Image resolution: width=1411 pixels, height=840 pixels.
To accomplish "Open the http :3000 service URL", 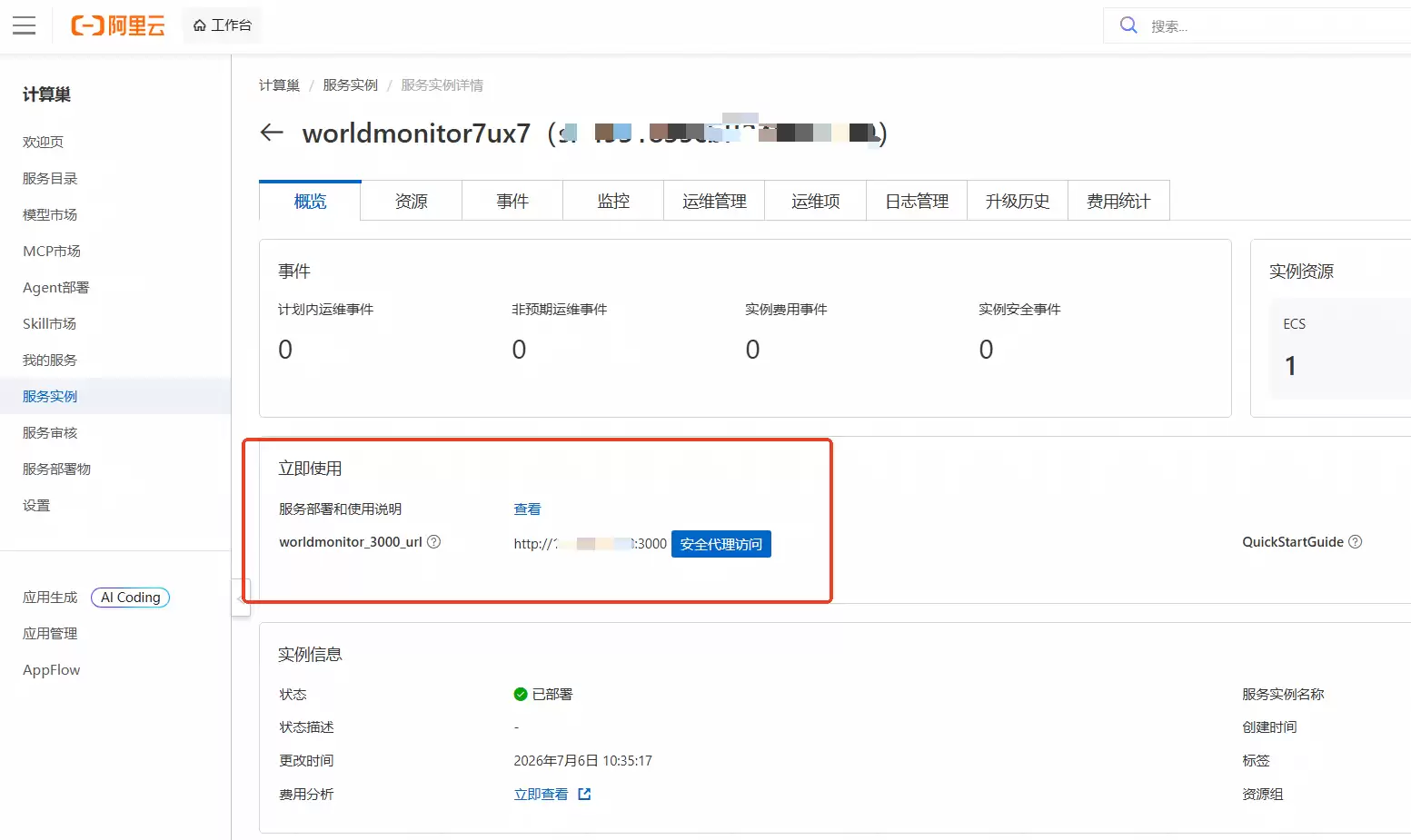I will point(590,544).
